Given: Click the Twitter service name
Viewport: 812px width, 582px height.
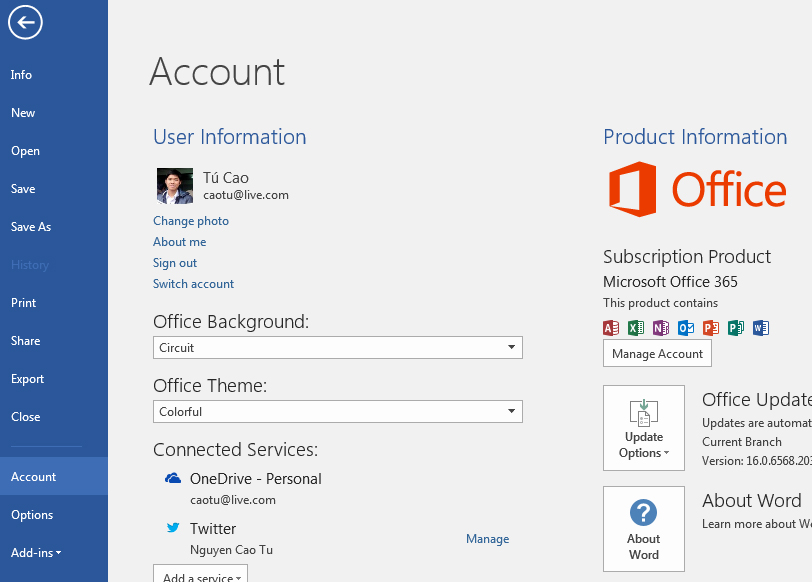Looking at the screenshot, I should (x=213, y=529).
